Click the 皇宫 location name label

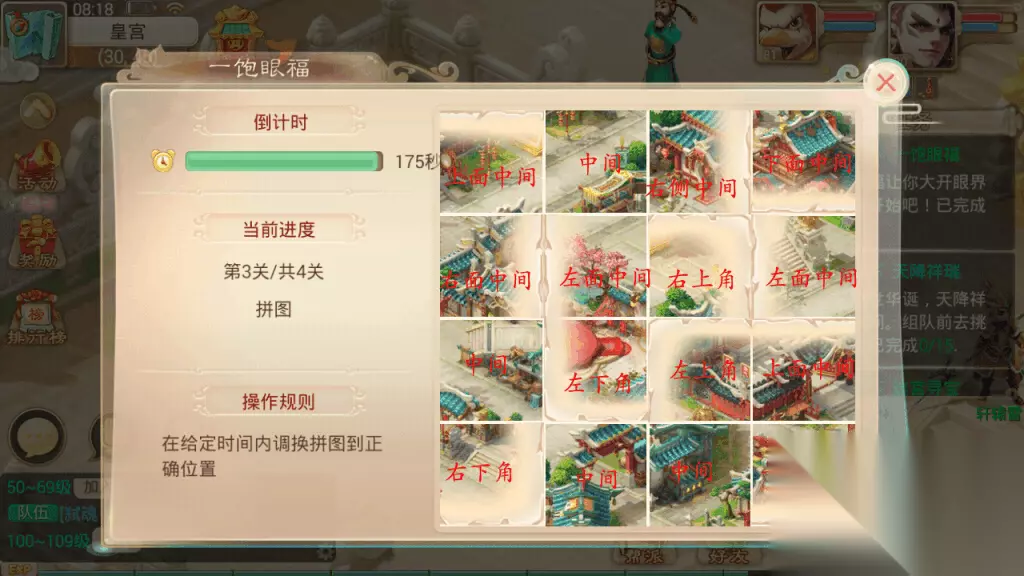click(x=129, y=31)
